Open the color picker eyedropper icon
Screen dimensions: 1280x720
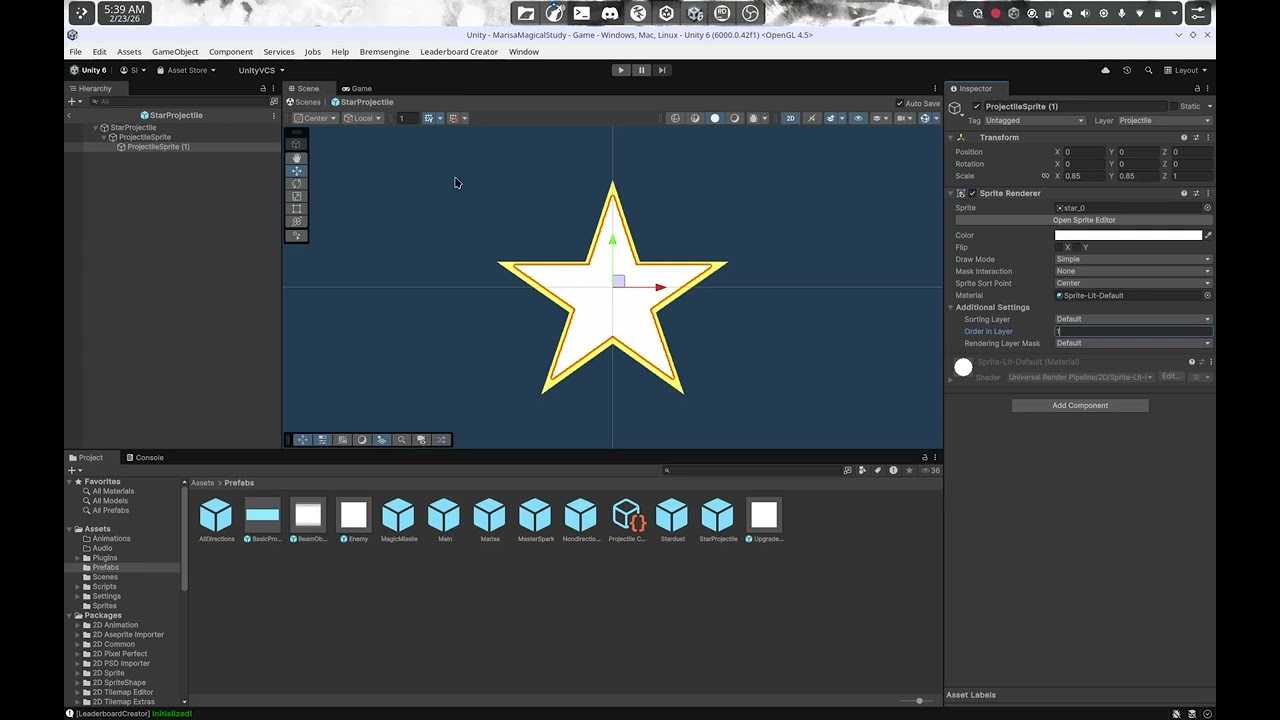[1208, 235]
